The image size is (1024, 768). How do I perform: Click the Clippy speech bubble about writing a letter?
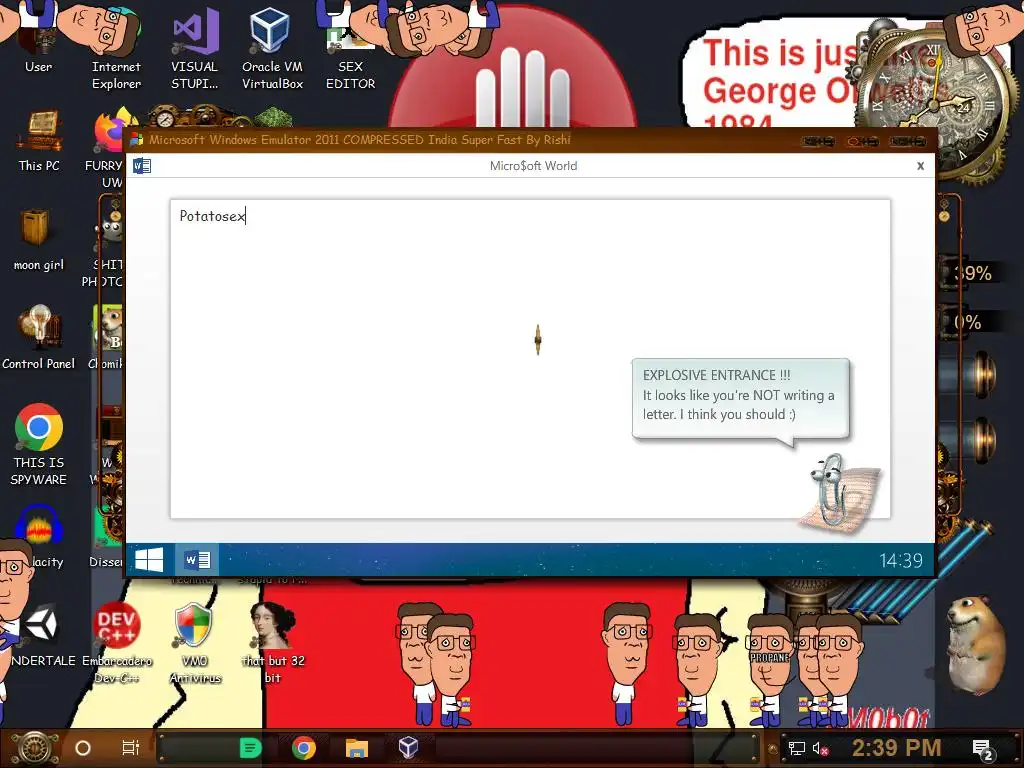(741, 398)
